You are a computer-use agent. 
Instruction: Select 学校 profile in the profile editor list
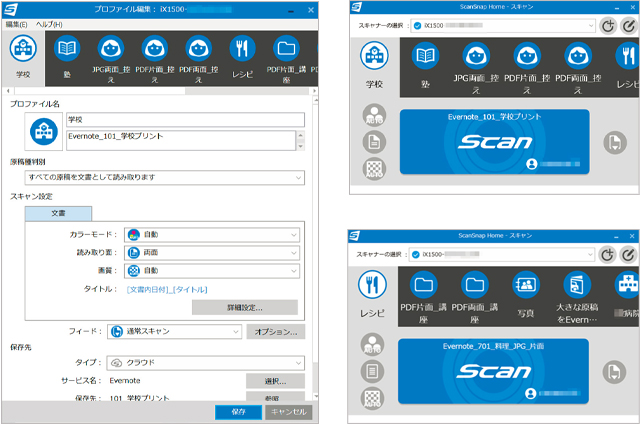click(x=23, y=57)
